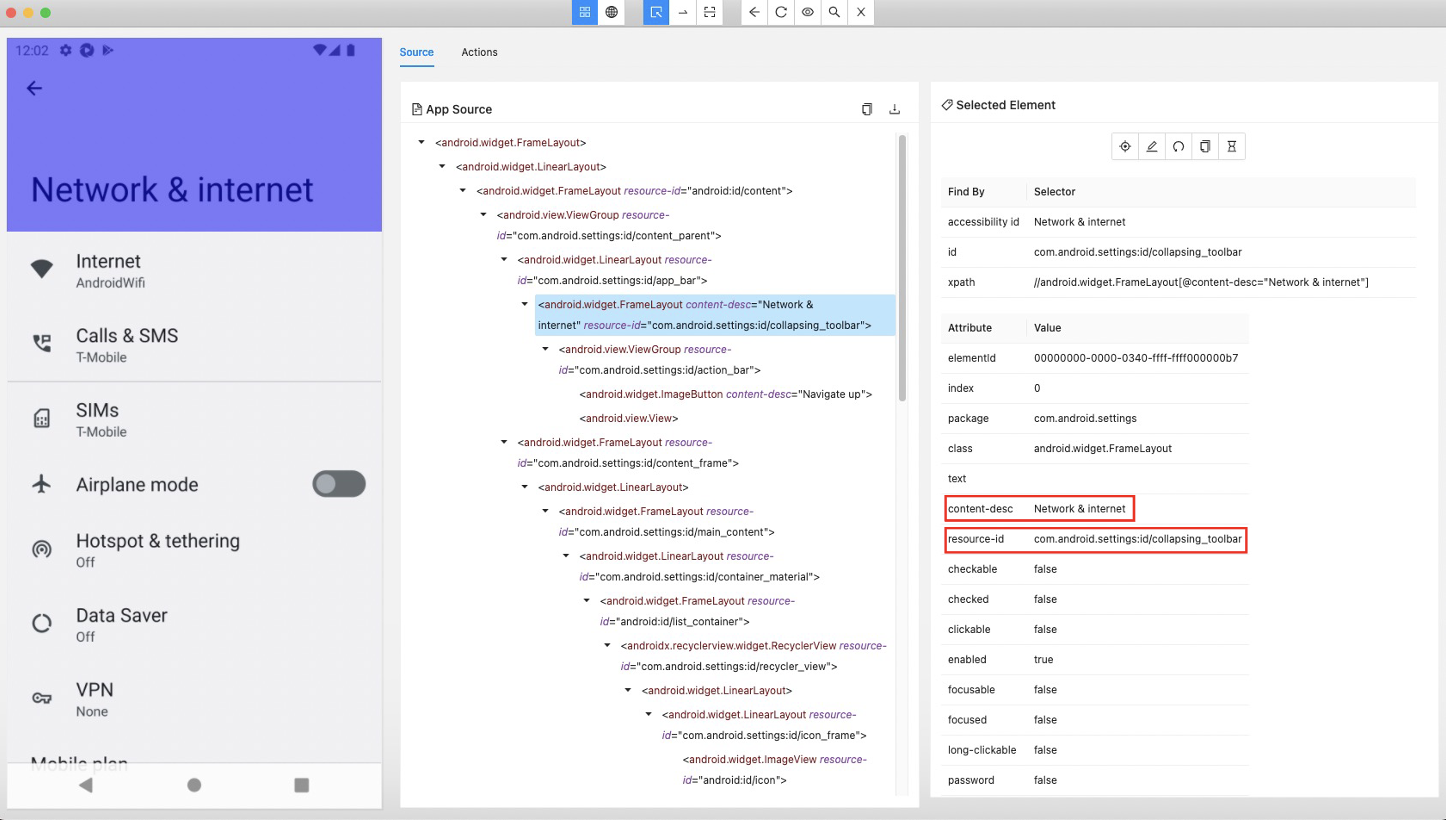Collapse the root FrameLayout tree node

[420, 142]
